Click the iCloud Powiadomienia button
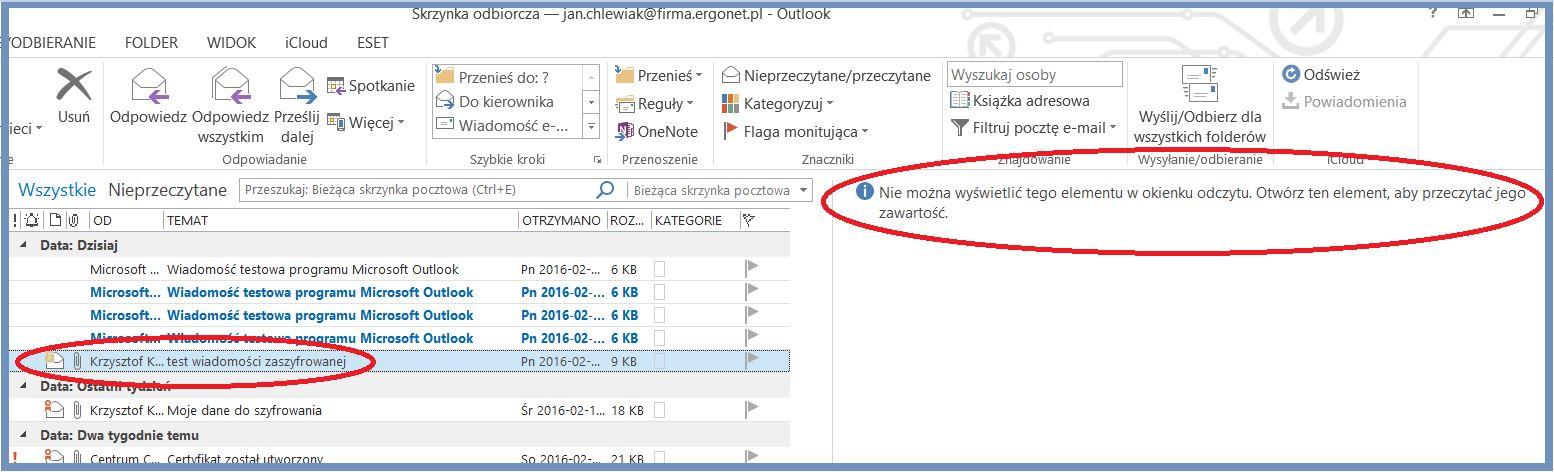Image resolution: width=1554 pixels, height=472 pixels. click(1344, 101)
